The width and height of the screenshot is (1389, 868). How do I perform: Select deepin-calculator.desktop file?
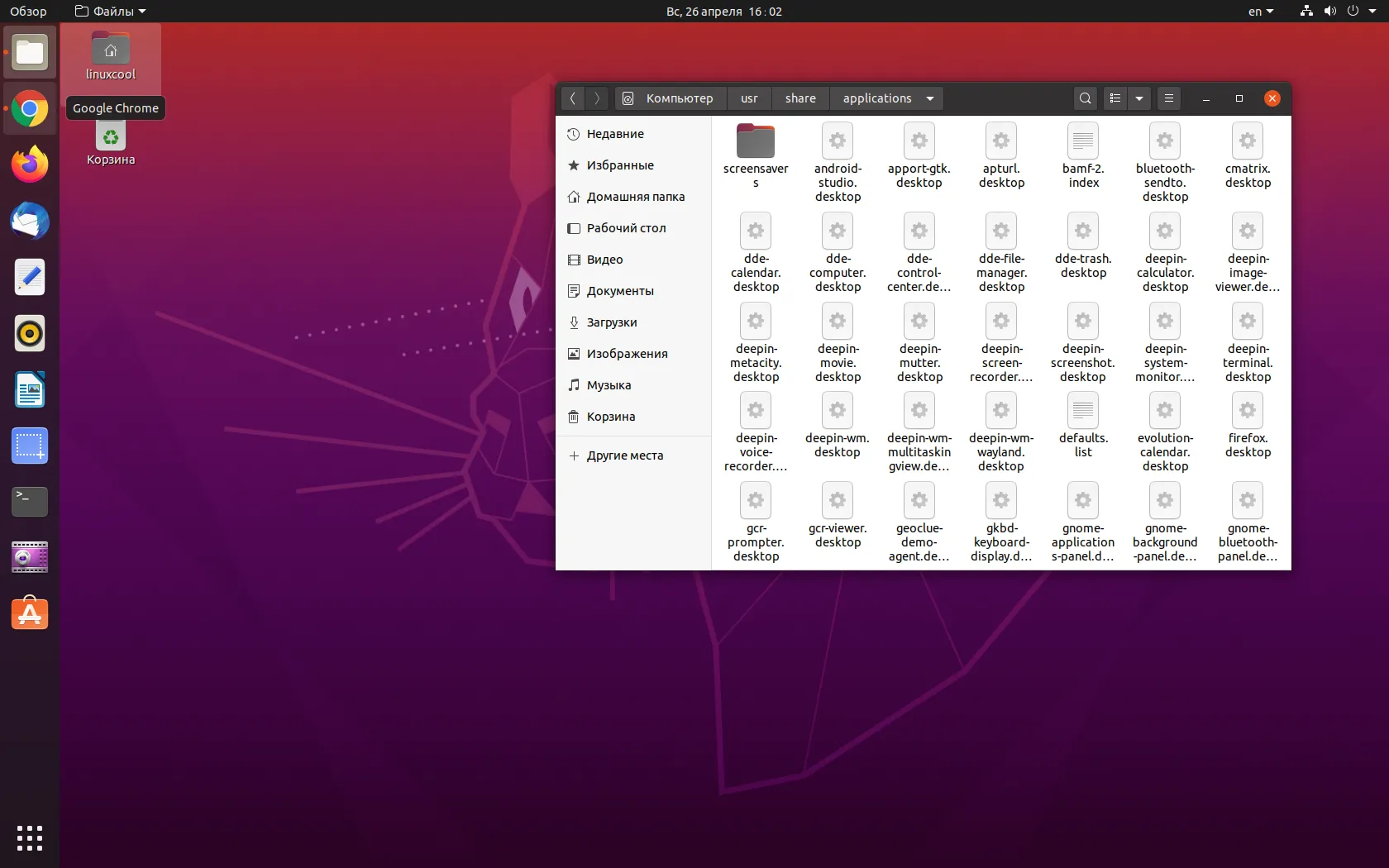(x=1165, y=252)
